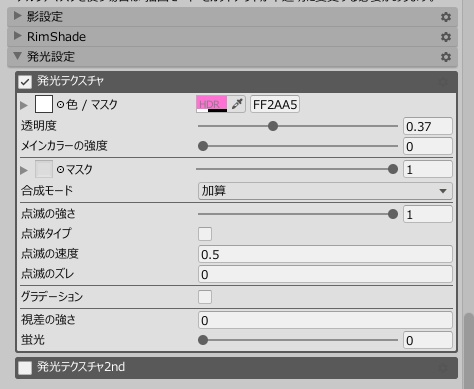
Task: Open the pink HDR emission color swatch
Action: coord(212,104)
